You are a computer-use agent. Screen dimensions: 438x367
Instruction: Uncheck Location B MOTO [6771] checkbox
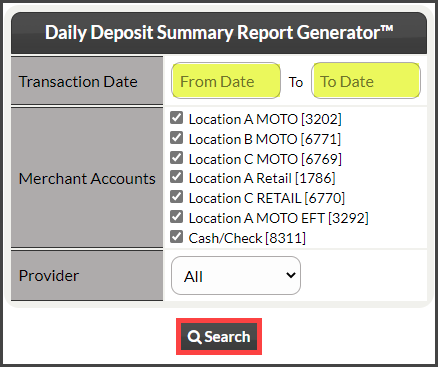coord(176,138)
